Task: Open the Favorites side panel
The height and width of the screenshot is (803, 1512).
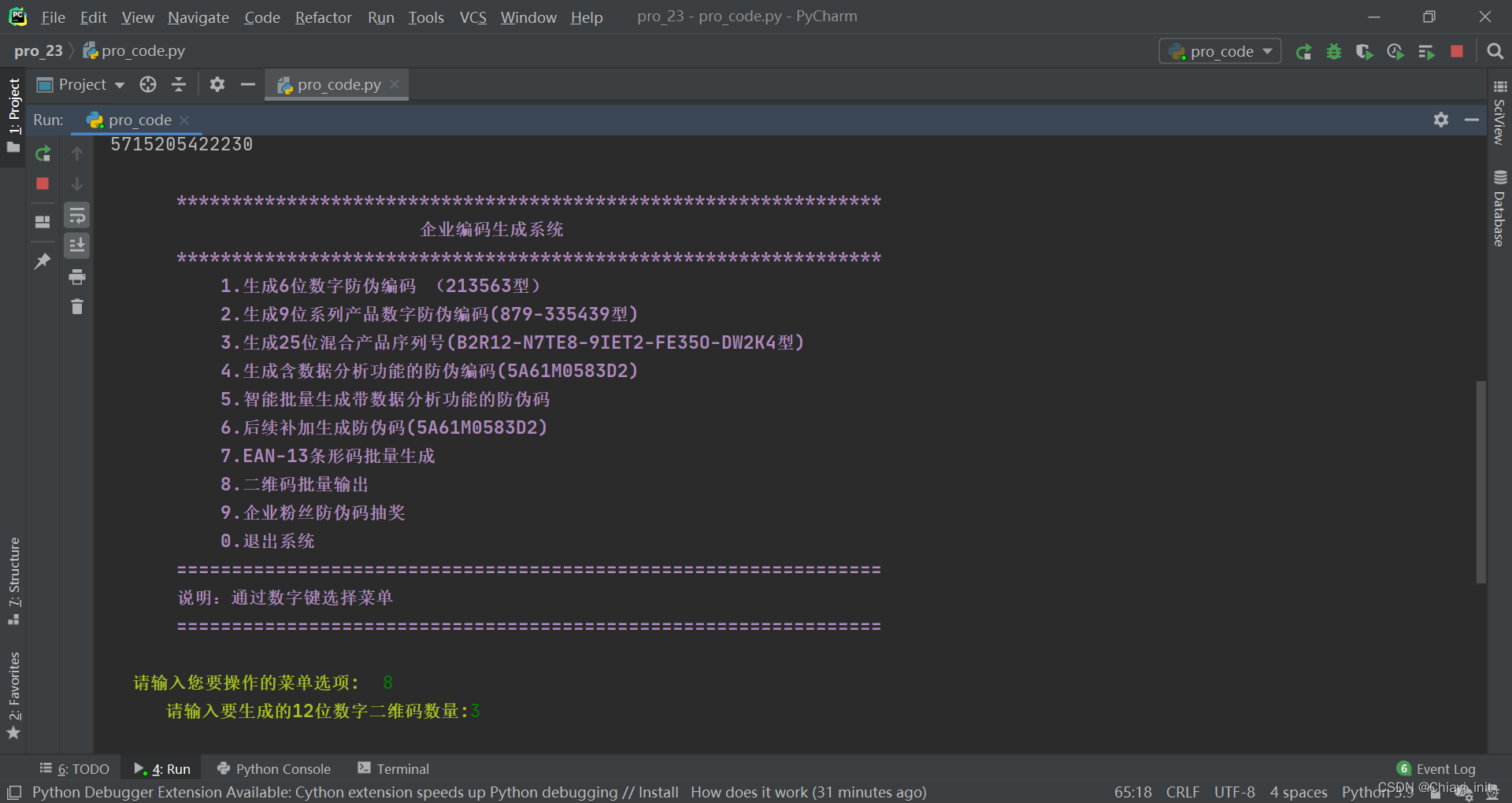Action: [13, 696]
